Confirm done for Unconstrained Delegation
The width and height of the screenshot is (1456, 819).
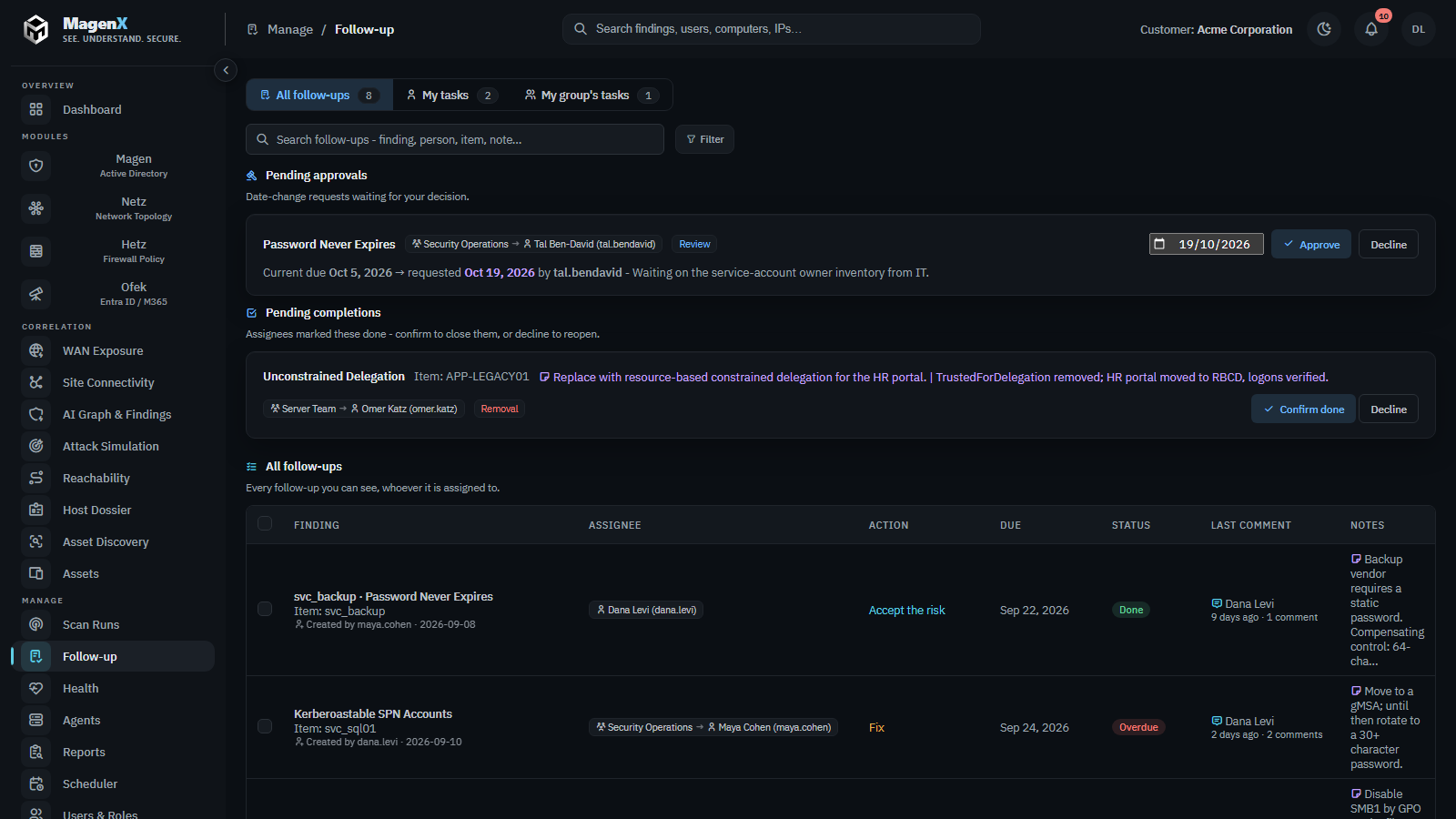point(1303,409)
